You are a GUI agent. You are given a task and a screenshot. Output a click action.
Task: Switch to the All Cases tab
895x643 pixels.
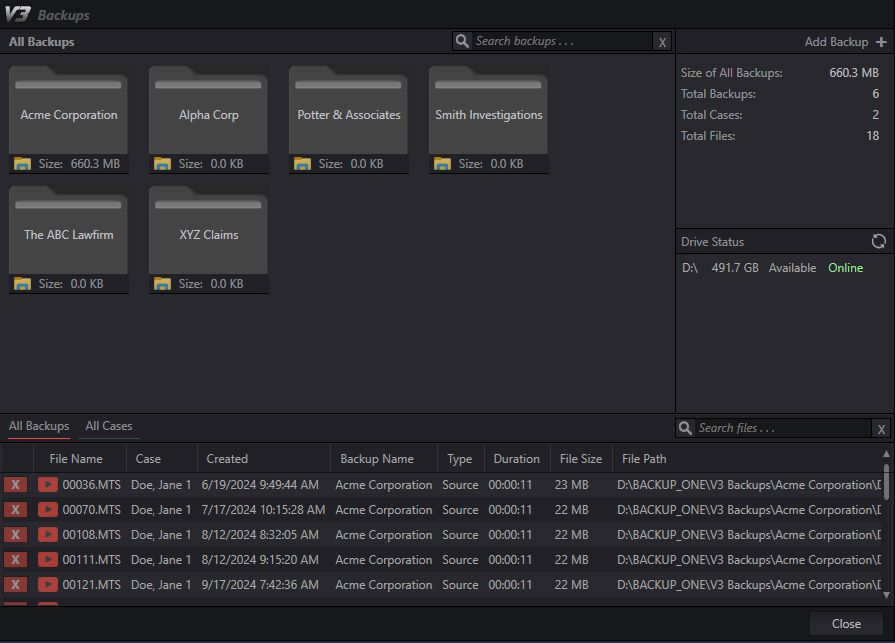108,426
